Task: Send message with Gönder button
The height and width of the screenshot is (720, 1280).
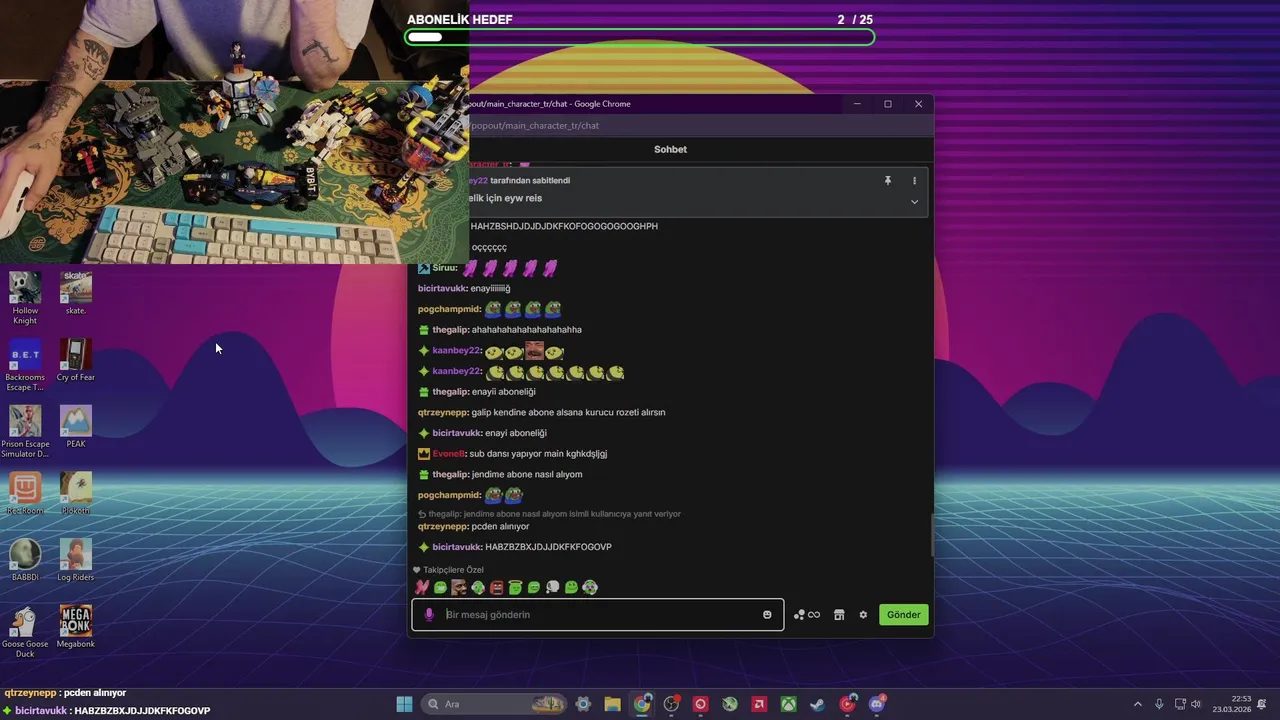Action: [903, 615]
